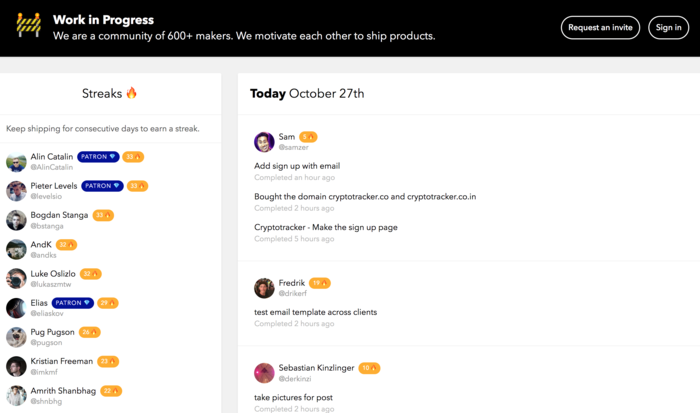Click Pug Pugson's avatar in Streaks
This screenshot has width=700, height=413.
[x=16, y=337]
